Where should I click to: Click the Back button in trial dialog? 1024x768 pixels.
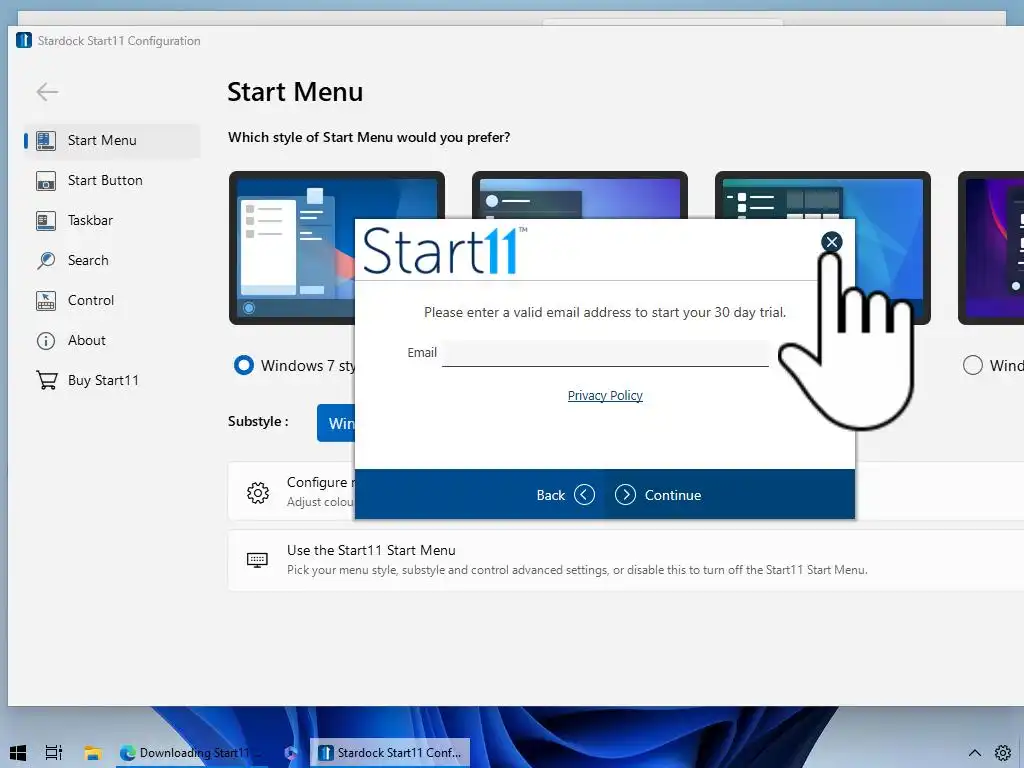coord(565,495)
